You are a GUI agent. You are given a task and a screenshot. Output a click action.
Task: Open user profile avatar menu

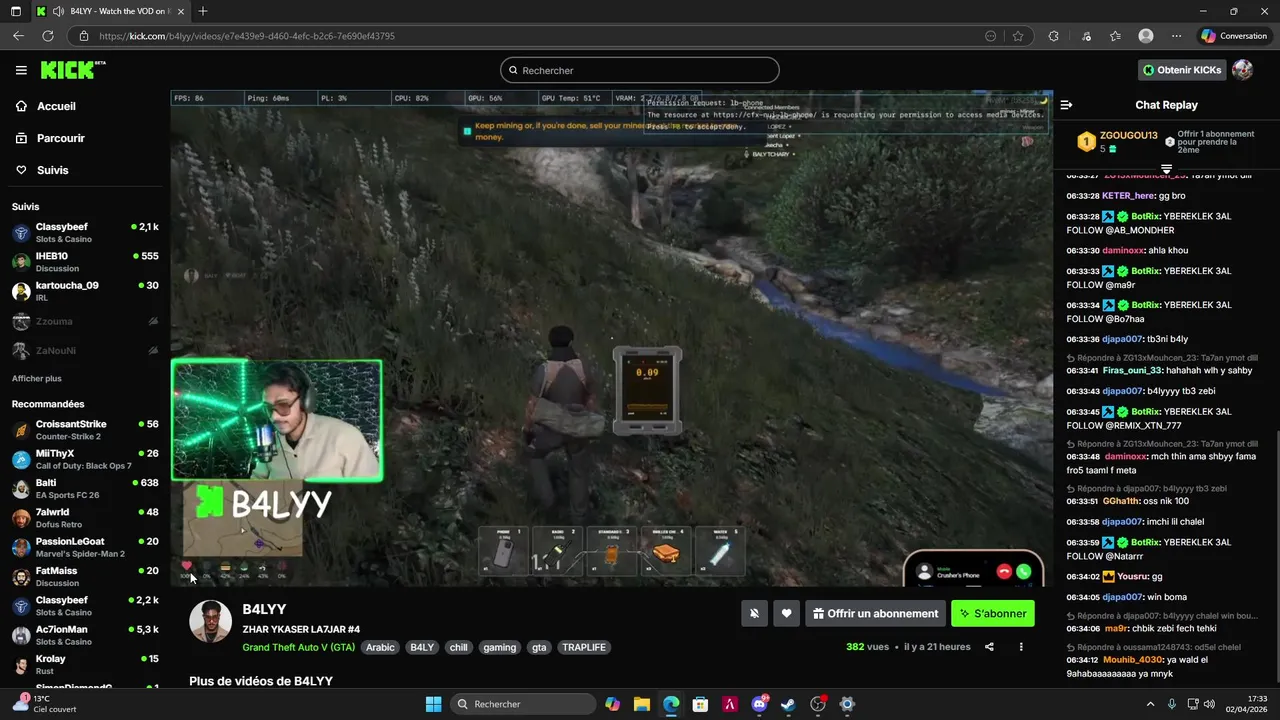1242,70
